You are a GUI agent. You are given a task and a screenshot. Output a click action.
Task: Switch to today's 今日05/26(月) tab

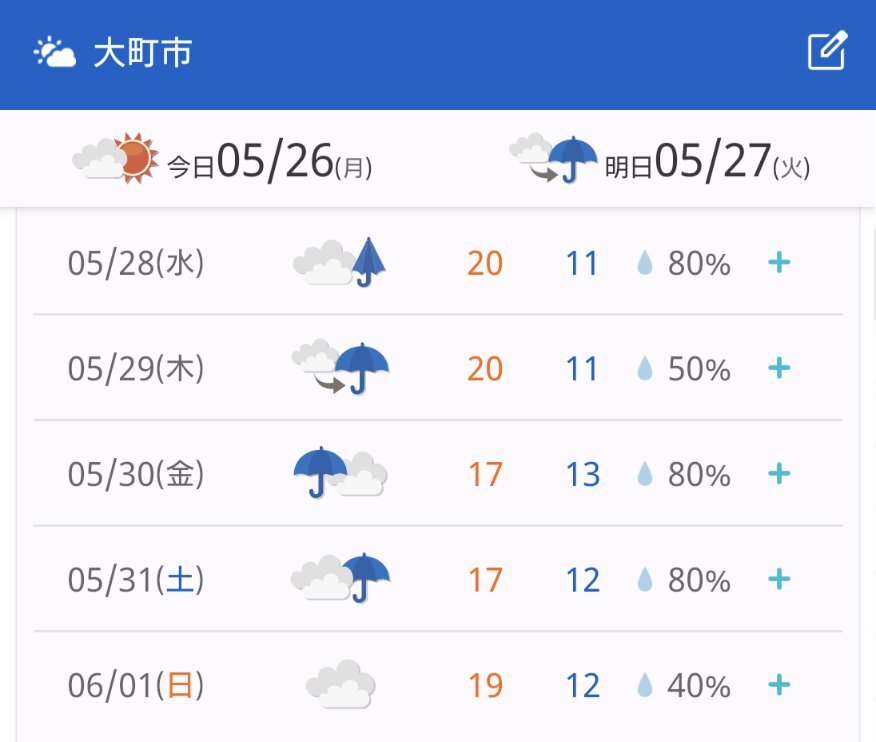click(222, 159)
